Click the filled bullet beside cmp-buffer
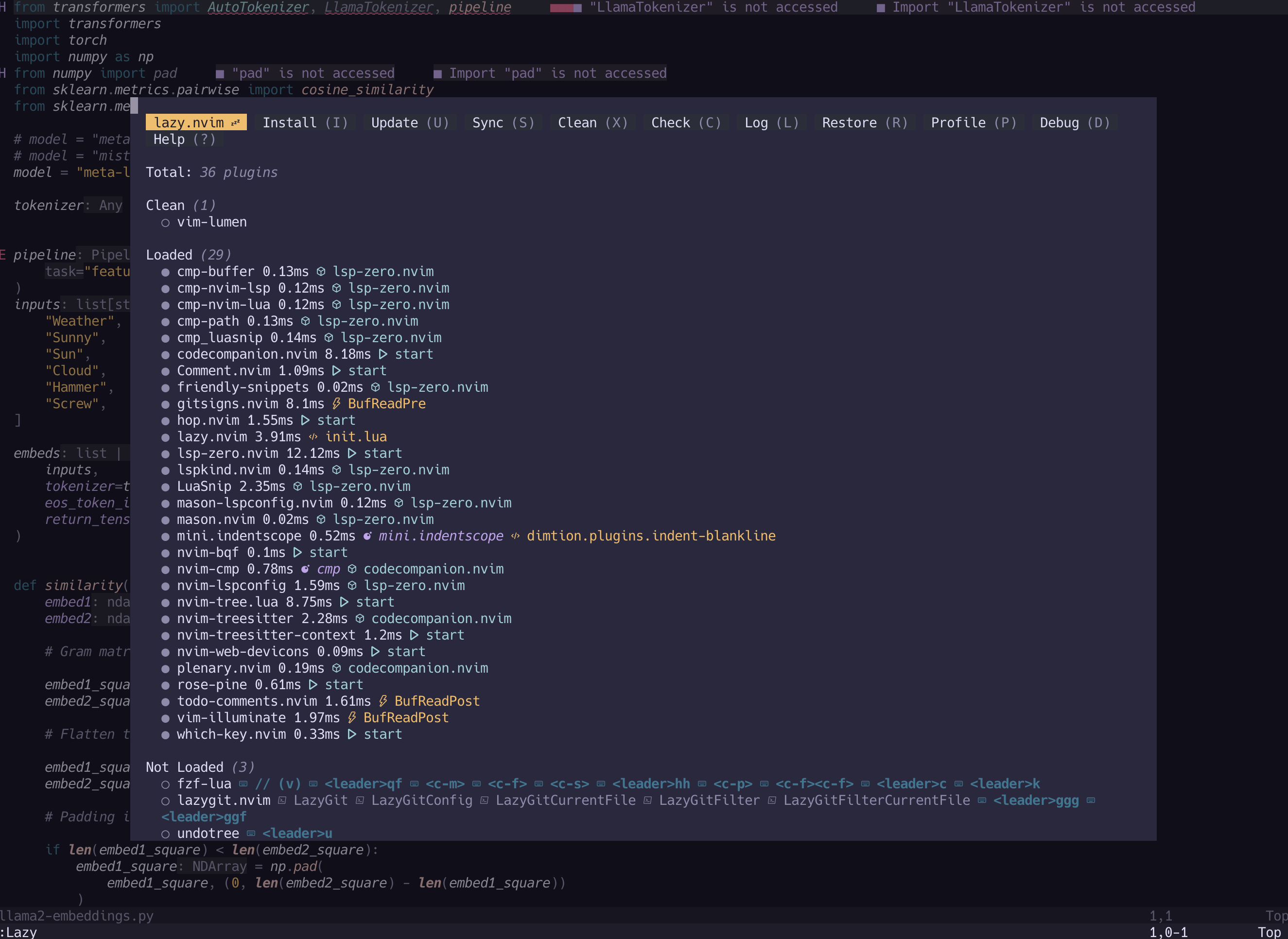1288x939 pixels. point(165,272)
